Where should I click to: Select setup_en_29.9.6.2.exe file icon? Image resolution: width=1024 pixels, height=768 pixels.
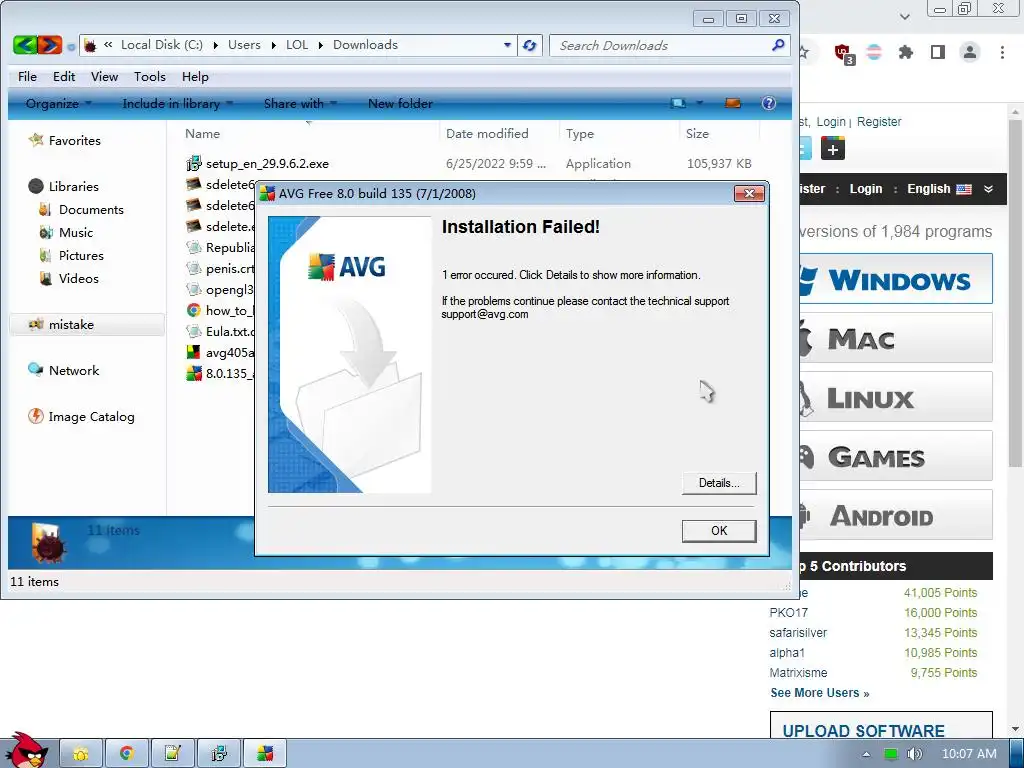[193, 163]
